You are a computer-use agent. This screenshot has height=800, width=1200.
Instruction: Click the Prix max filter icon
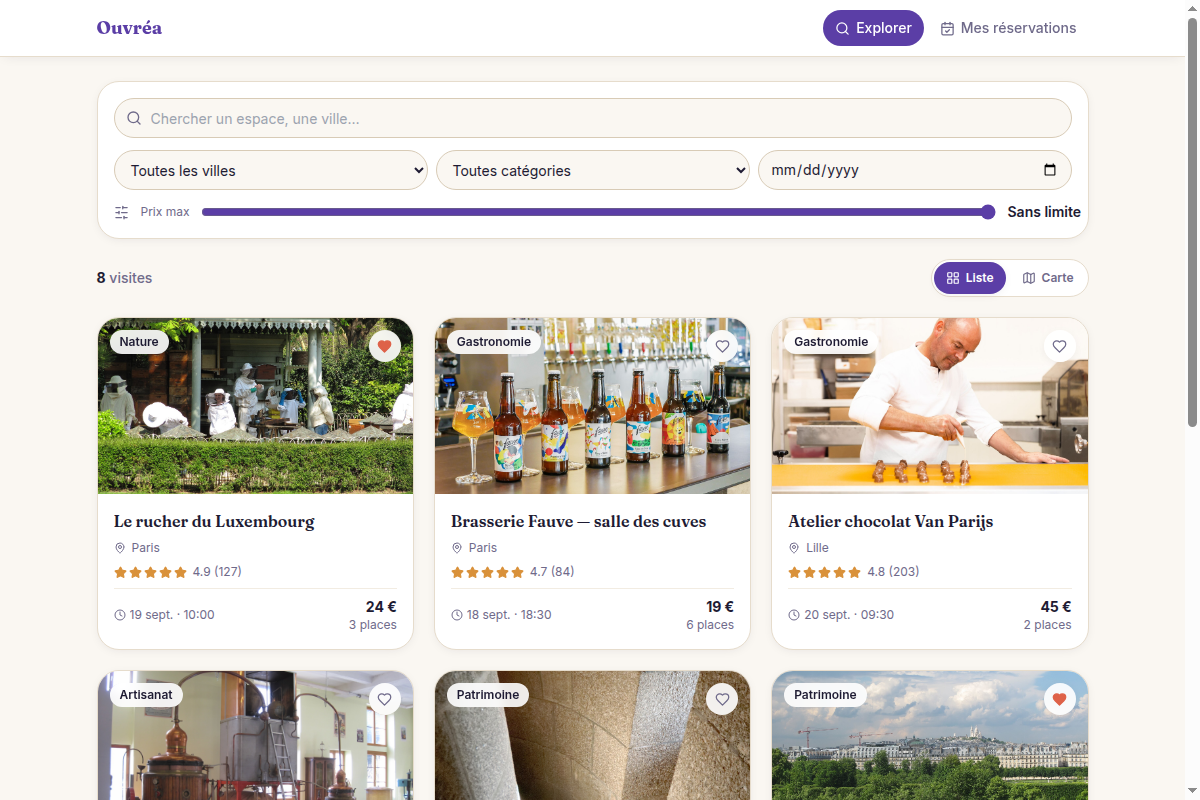point(122,212)
